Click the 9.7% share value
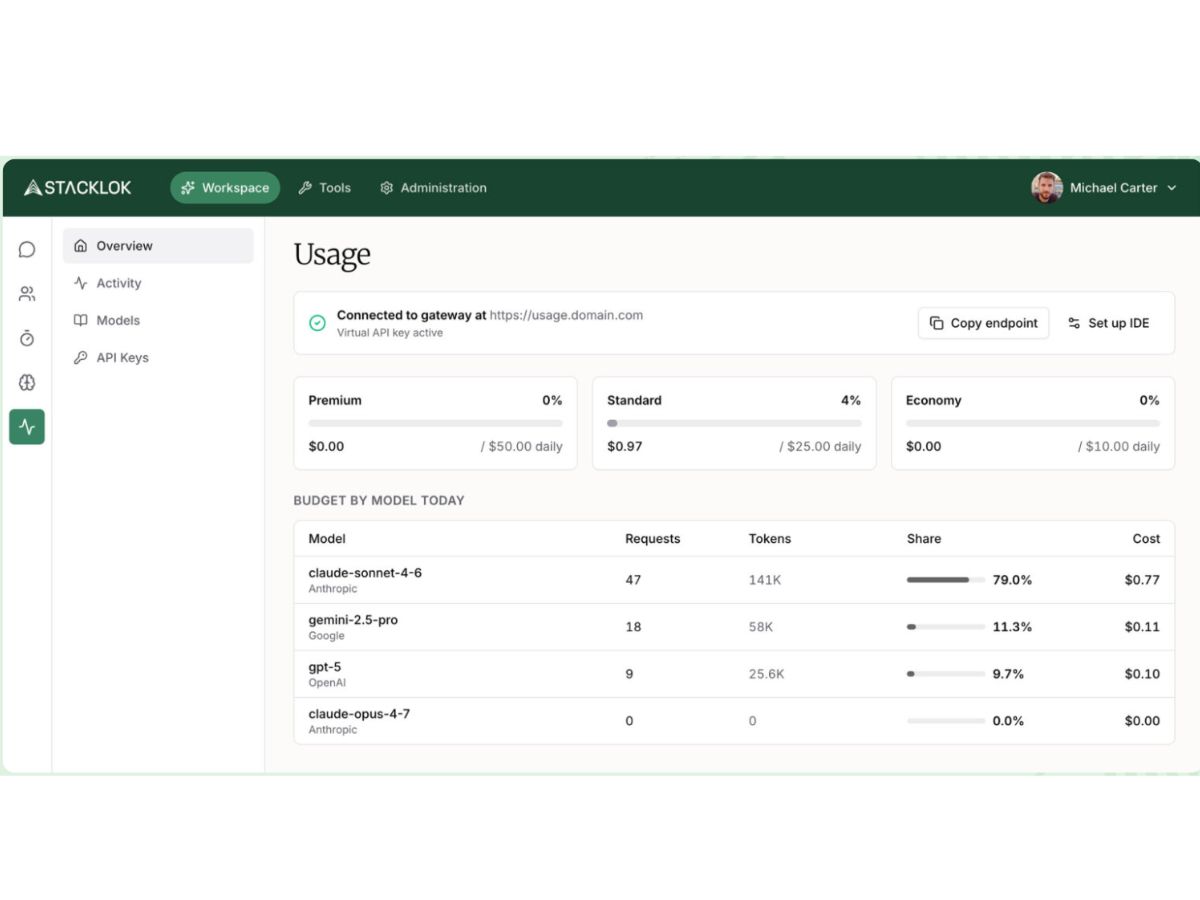This screenshot has height=900, width=1200. pyautogui.click(x=1008, y=674)
